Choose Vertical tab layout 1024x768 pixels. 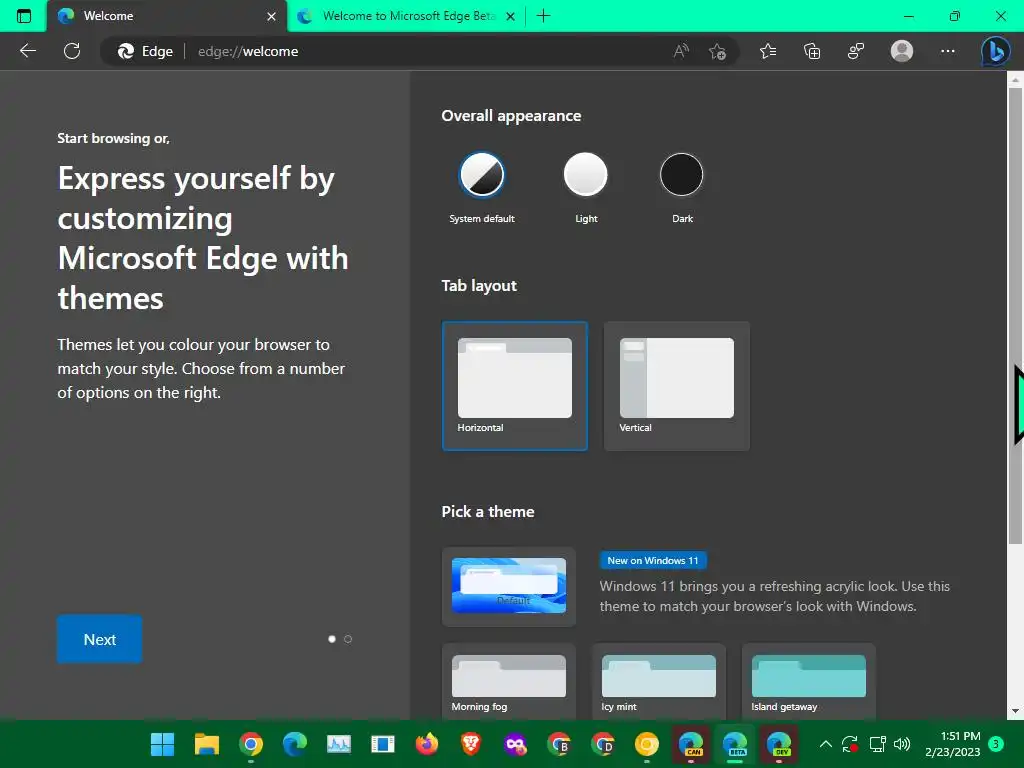click(677, 386)
